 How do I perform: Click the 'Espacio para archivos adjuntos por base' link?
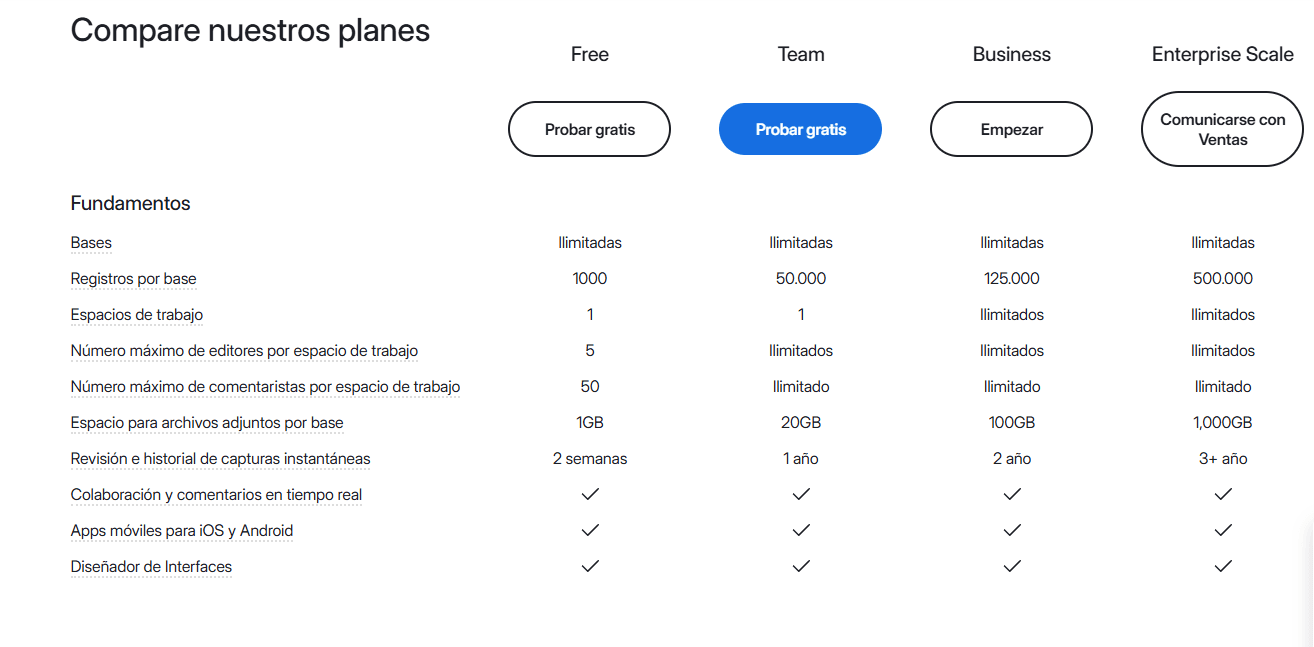[206, 422]
